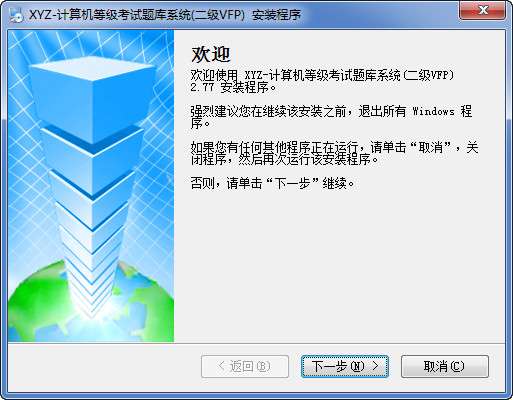Click the greyed-out 返回(B) button
The image size is (513, 400).
(x=245, y=366)
